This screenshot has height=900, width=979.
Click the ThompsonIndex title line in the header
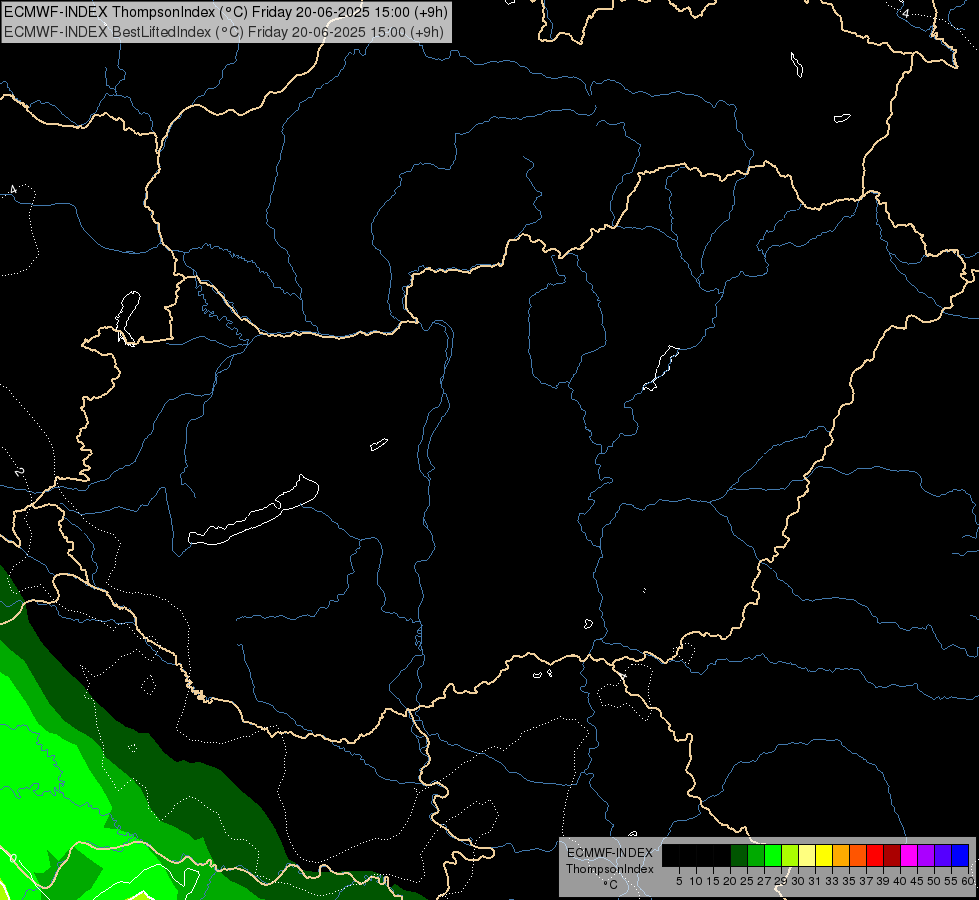(x=225, y=12)
